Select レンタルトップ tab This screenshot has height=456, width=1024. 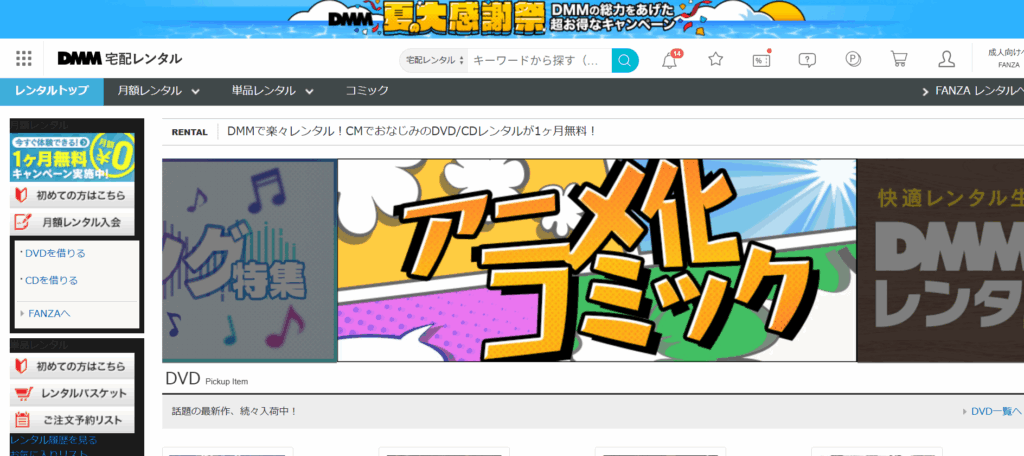click(52, 91)
